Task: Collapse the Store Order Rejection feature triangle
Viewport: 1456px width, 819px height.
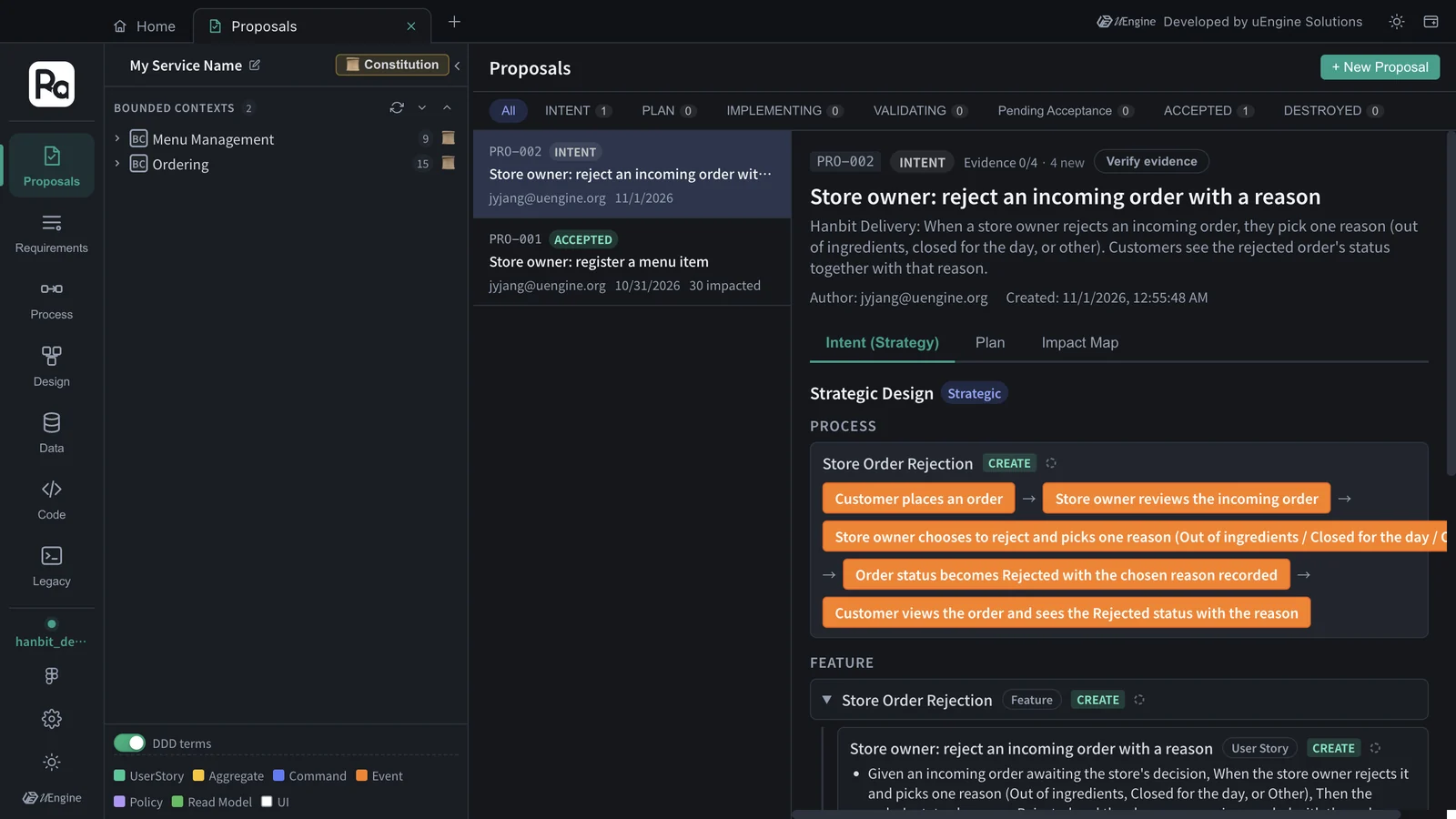Action: pyautogui.click(x=826, y=700)
